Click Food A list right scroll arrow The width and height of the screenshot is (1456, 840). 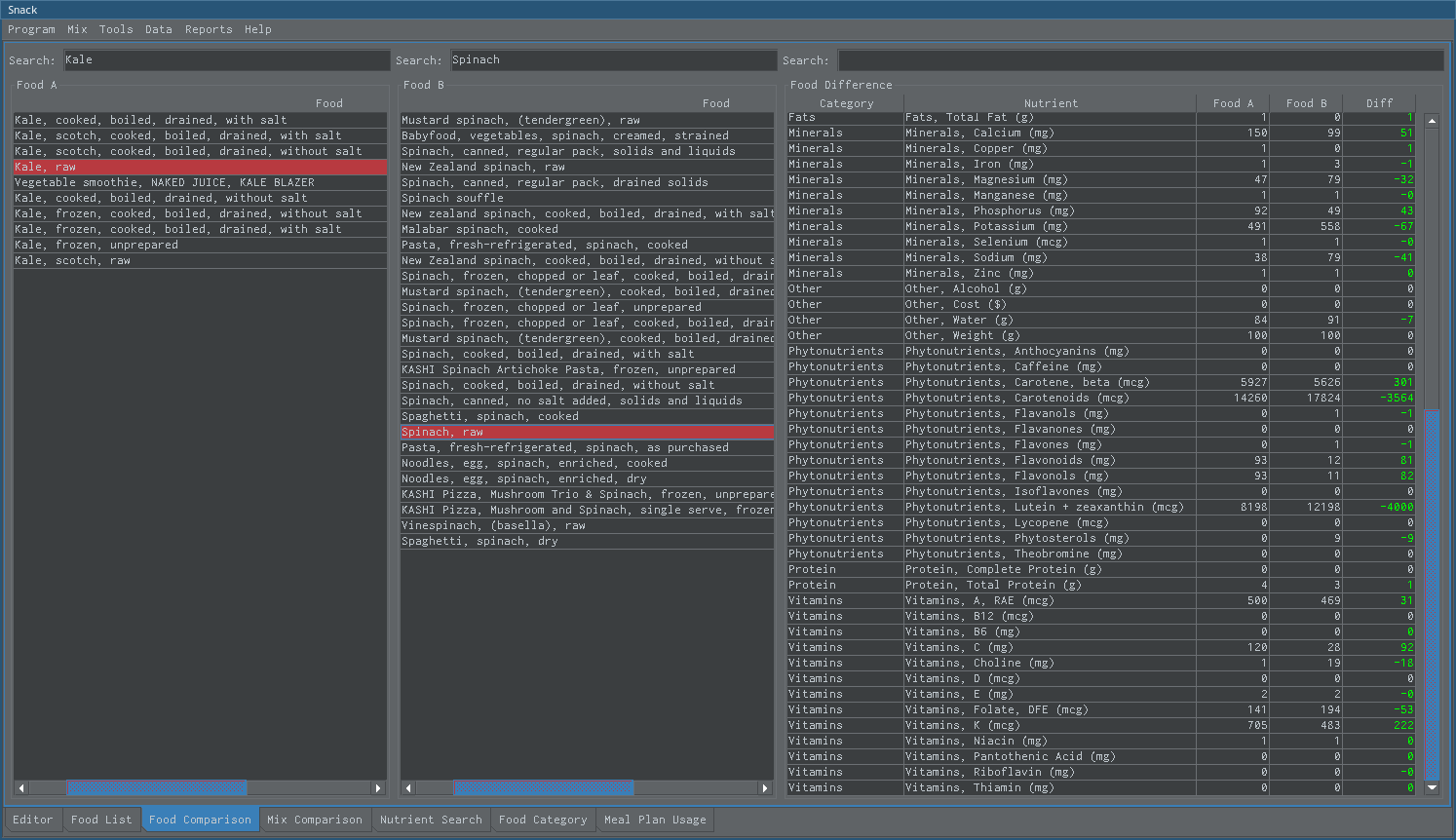379,787
